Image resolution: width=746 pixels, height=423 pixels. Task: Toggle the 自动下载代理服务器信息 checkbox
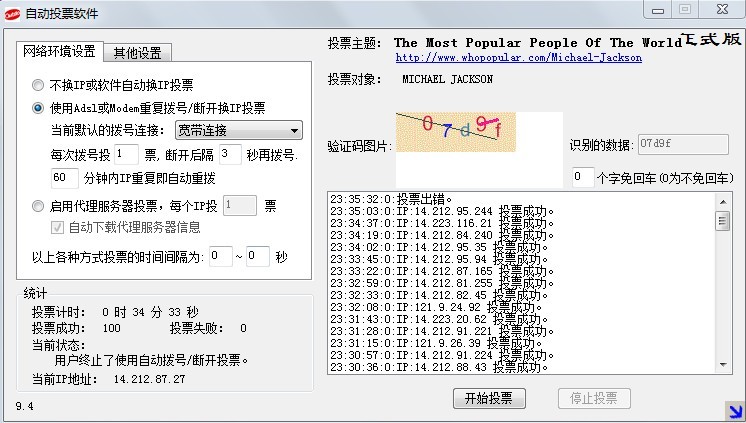pyautogui.click(x=57, y=227)
